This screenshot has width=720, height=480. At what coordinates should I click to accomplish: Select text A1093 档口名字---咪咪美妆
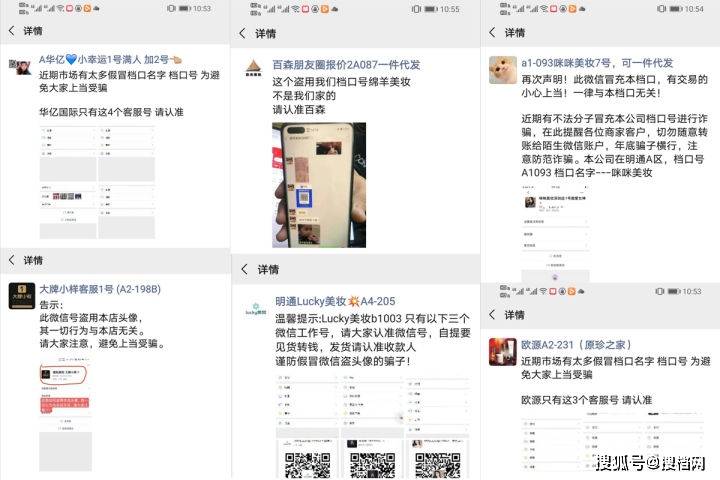point(587,173)
